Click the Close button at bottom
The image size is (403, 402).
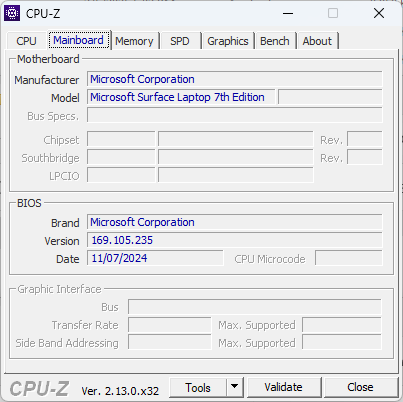coord(360,387)
